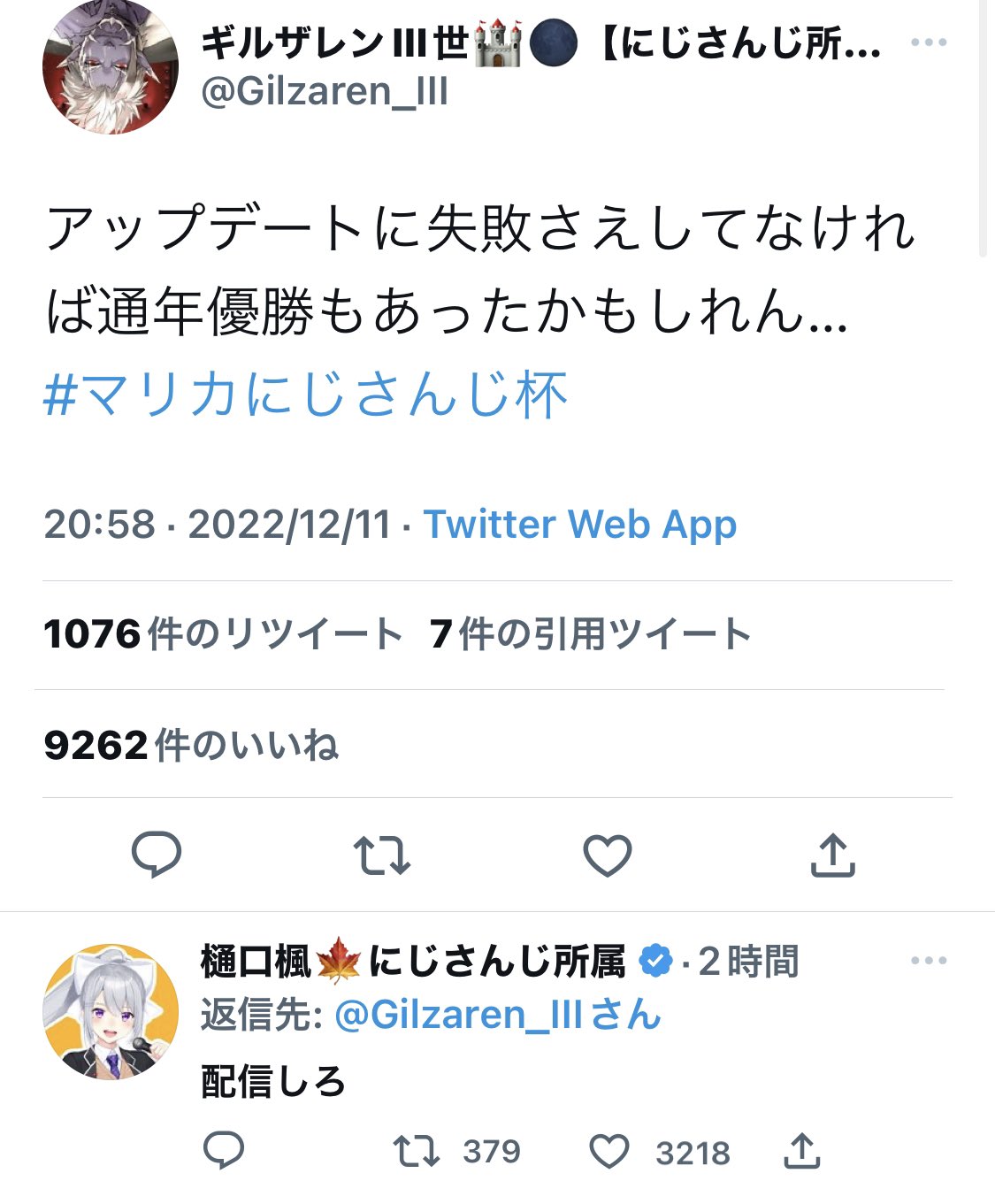995x1204 pixels.
Task: Open 樋口楓 profile avatar
Action: [x=111, y=1012]
